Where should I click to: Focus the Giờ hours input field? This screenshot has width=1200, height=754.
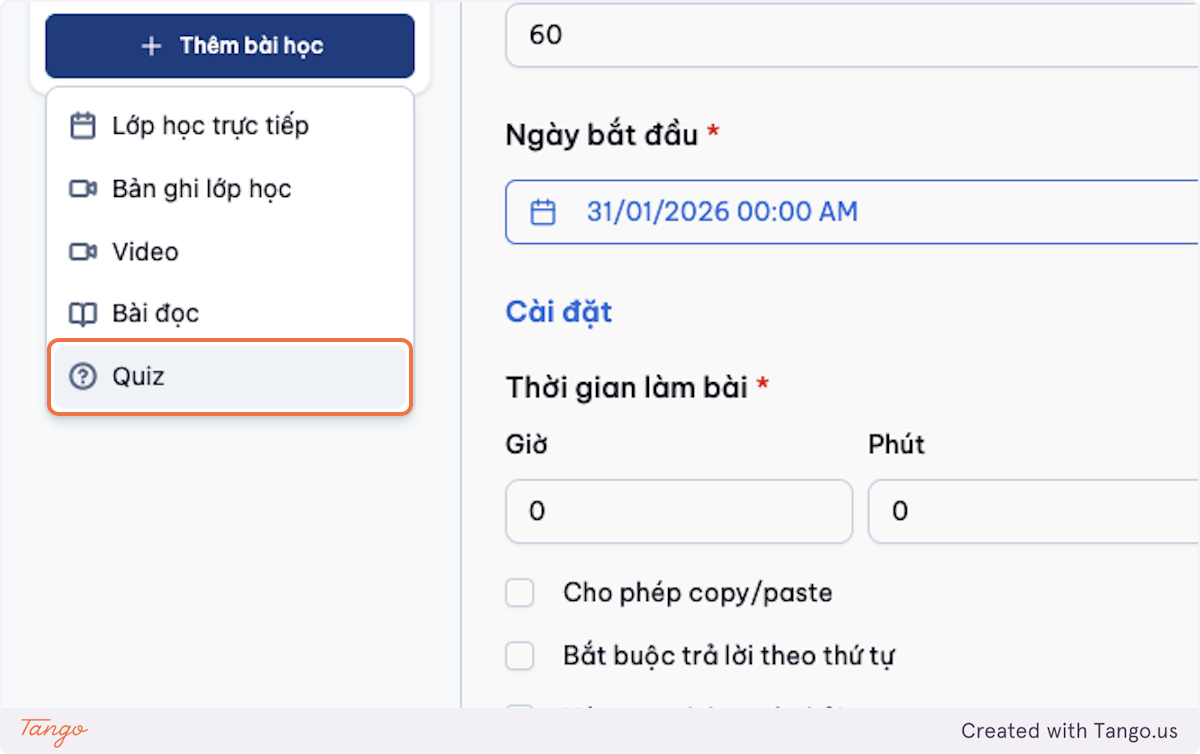[679, 512]
